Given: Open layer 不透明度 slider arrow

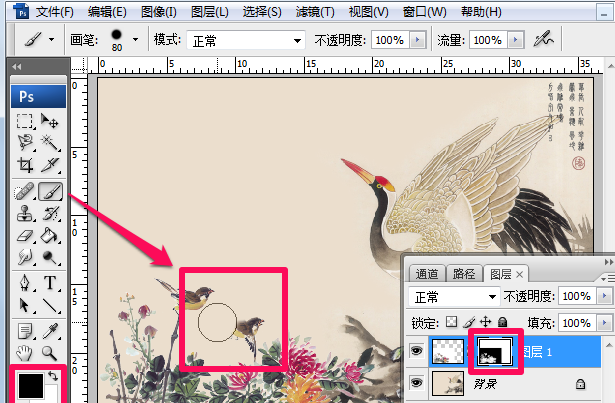Looking at the screenshot, I should point(604,296).
